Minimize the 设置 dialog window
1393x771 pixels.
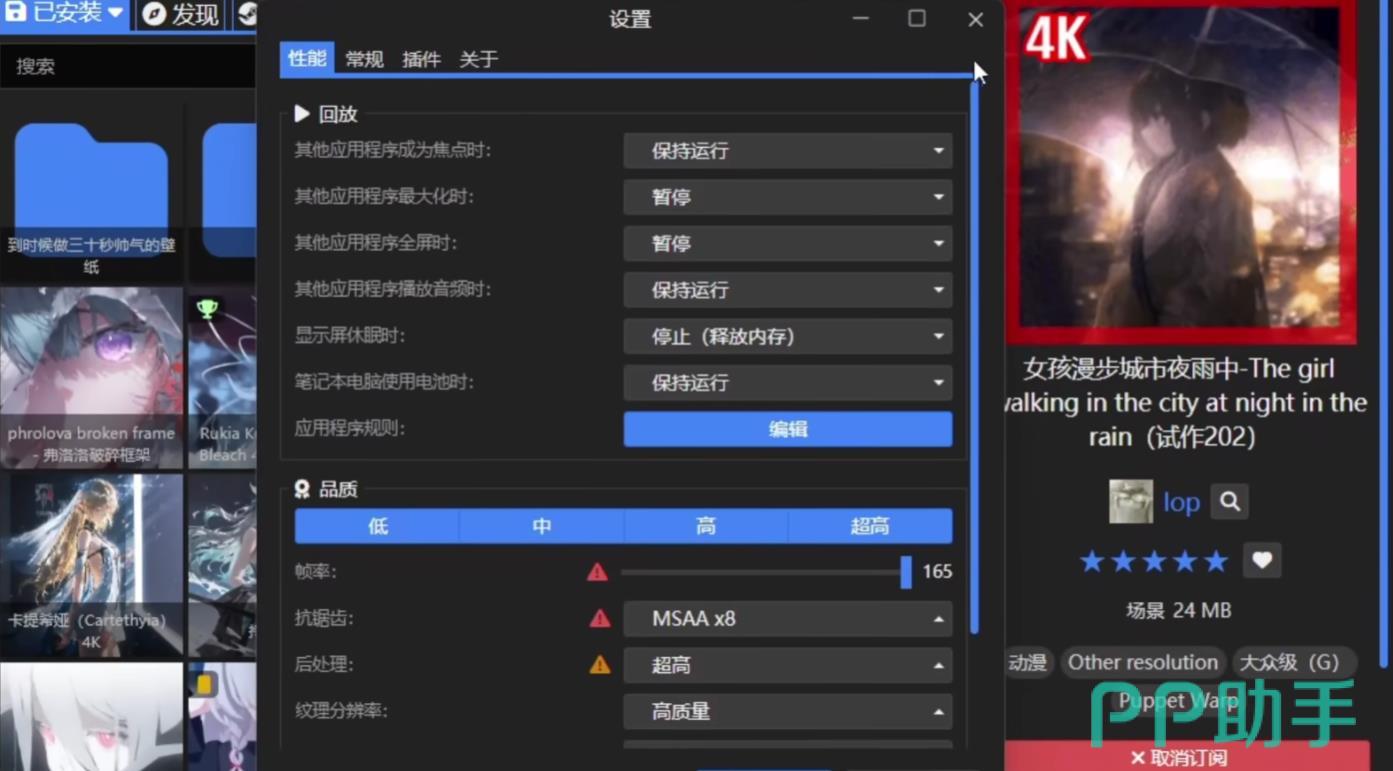[861, 19]
